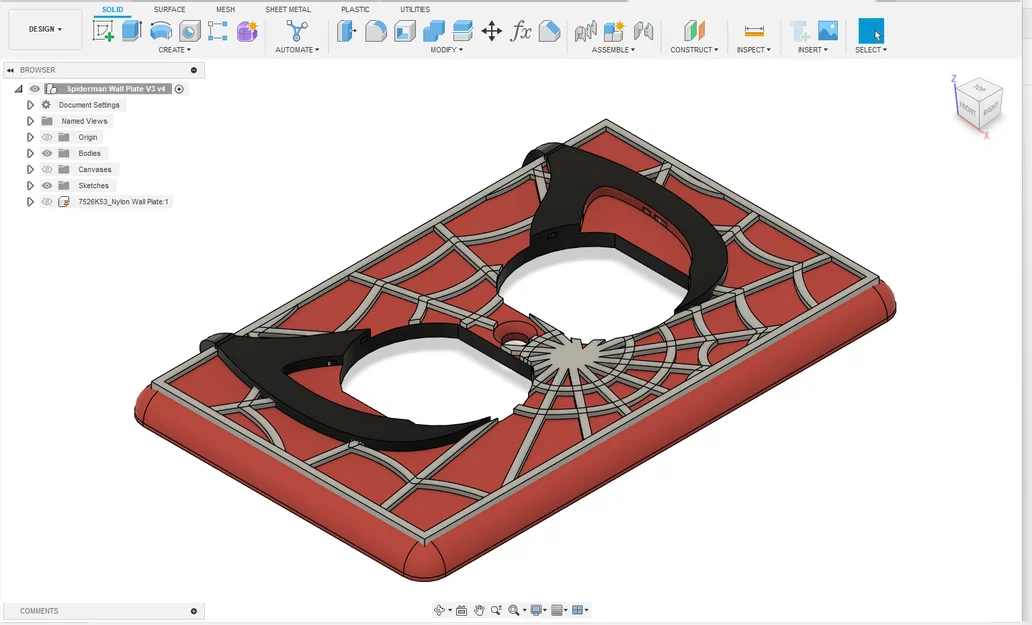The height and width of the screenshot is (625, 1032).
Task: Expand the Origin folder node
Action: (x=30, y=138)
